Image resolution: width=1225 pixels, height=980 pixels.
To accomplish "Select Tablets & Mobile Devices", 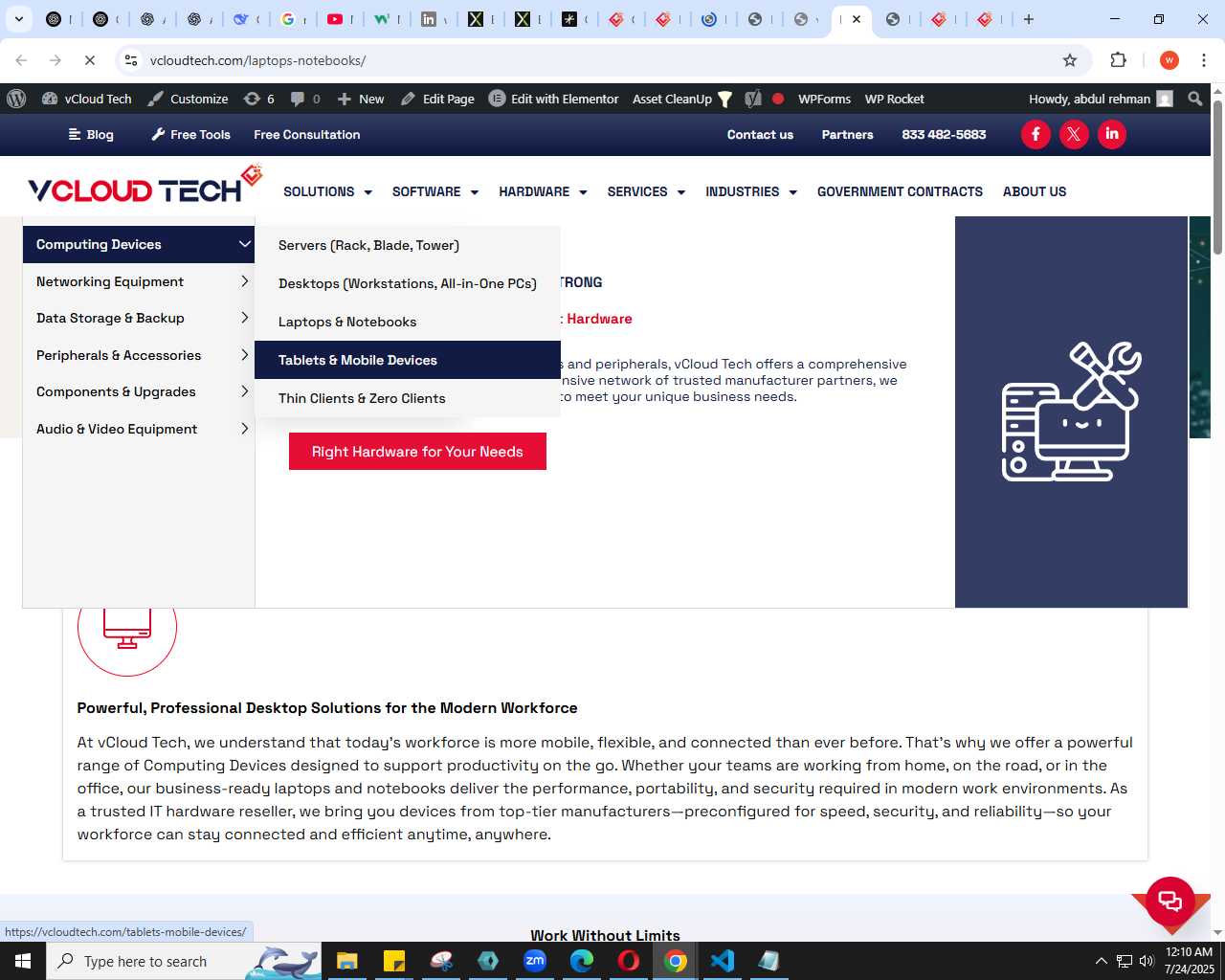I will [x=408, y=360].
